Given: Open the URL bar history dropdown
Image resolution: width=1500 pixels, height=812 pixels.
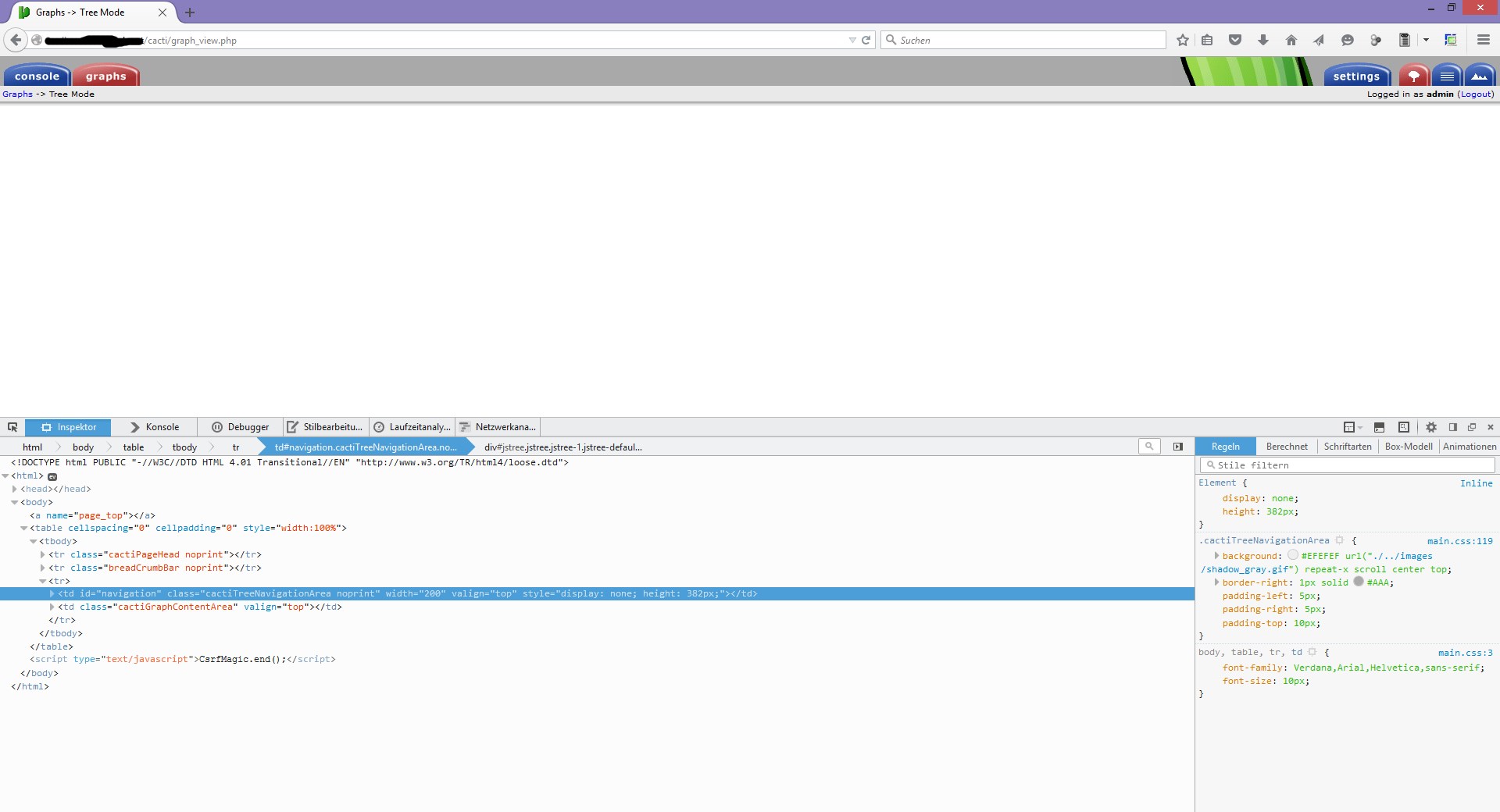Looking at the screenshot, I should click(852, 40).
